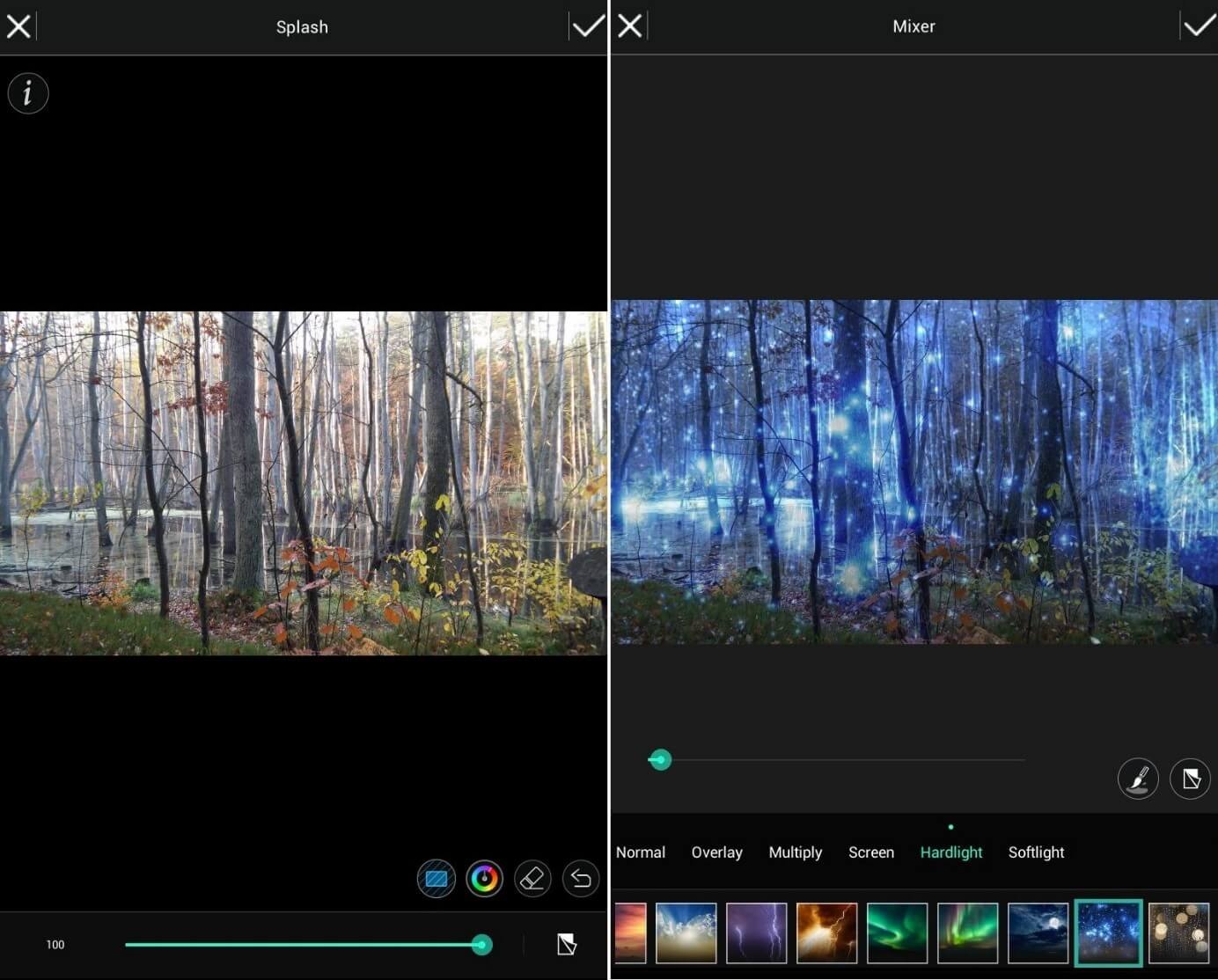Select the brush tool in Mixer
This screenshot has height=980, width=1218.
tap(1138, 779)
